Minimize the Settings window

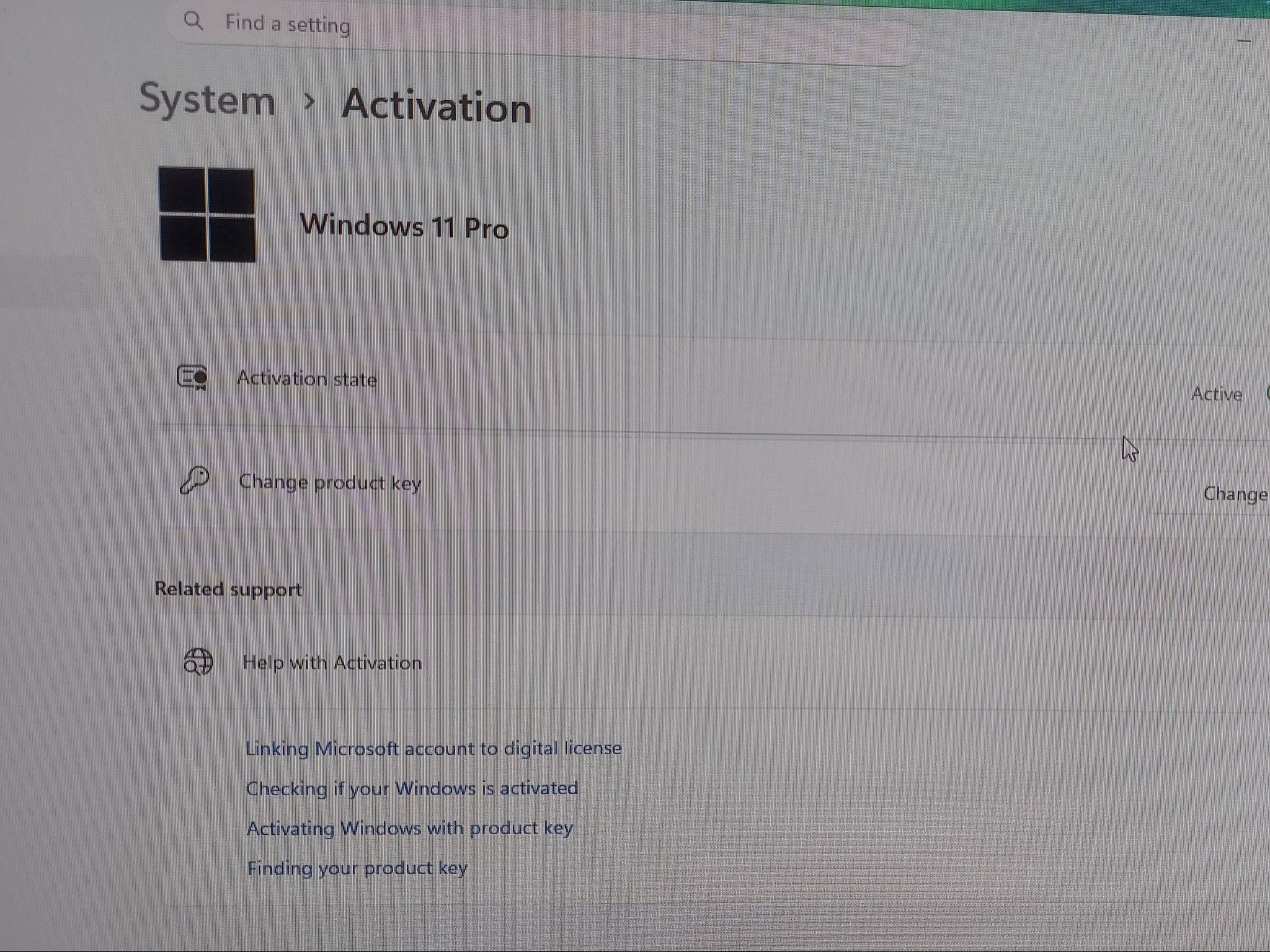click(1243, 41)
